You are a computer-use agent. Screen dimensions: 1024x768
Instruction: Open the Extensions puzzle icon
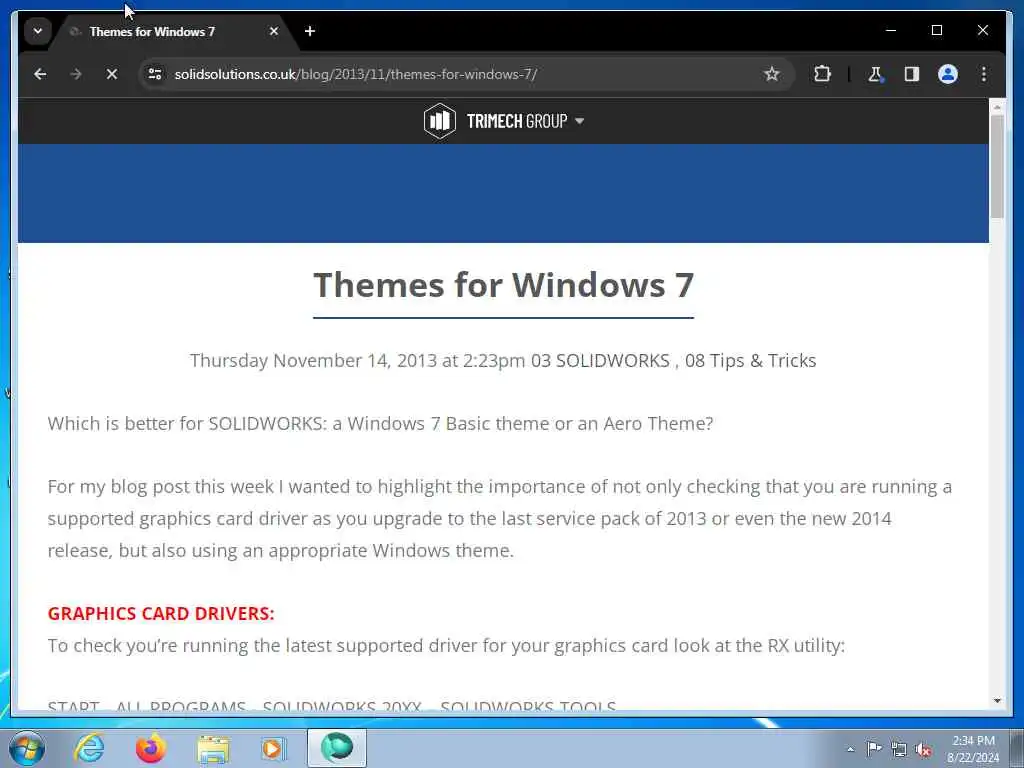pyautogui.click(x=822, y=74)
